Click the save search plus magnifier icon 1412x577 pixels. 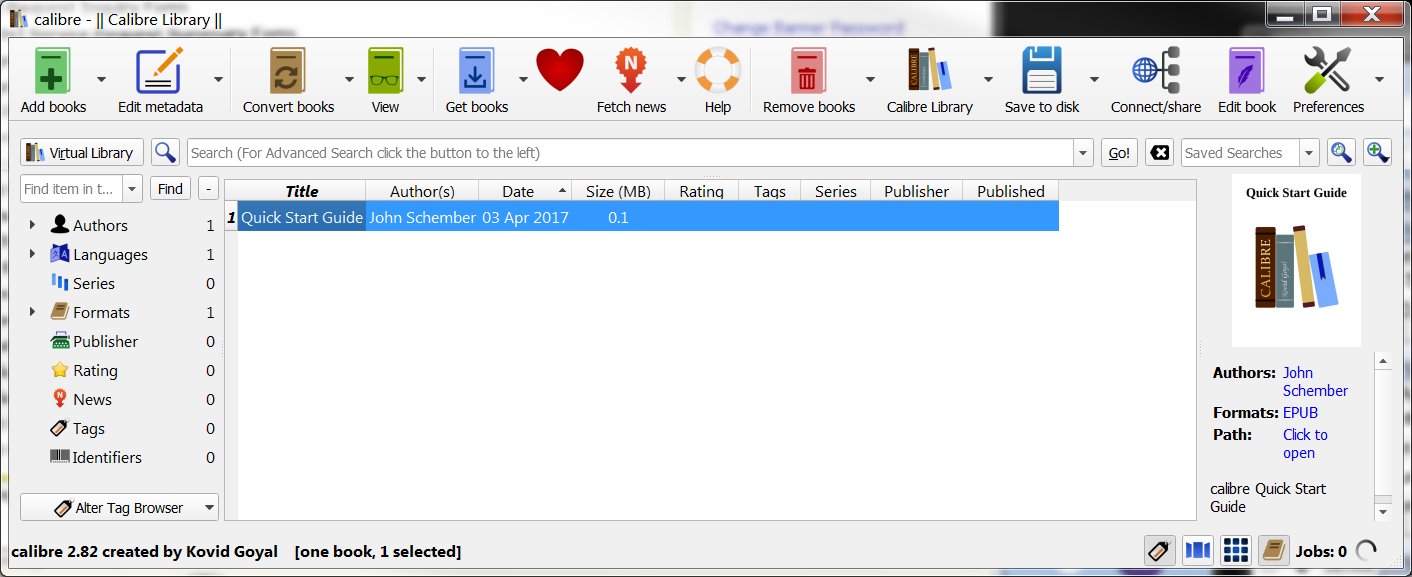[x=1377, y=152]
